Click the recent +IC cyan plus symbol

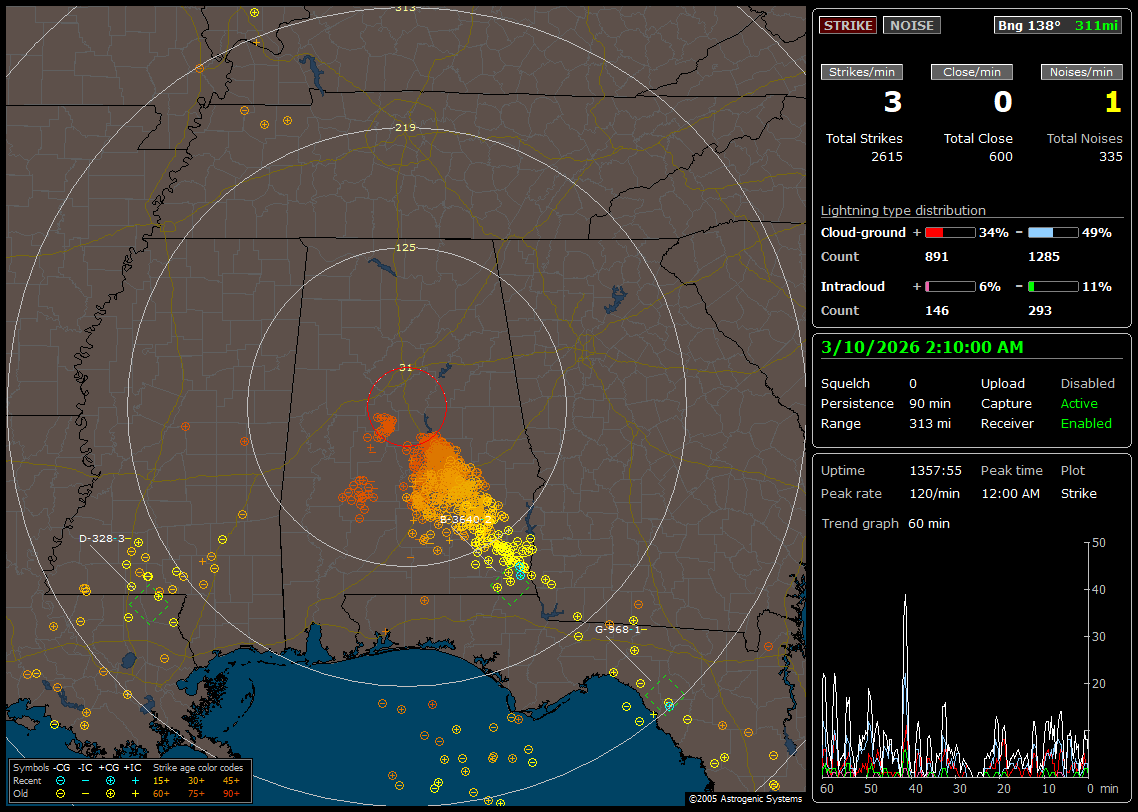click(135, 780)
